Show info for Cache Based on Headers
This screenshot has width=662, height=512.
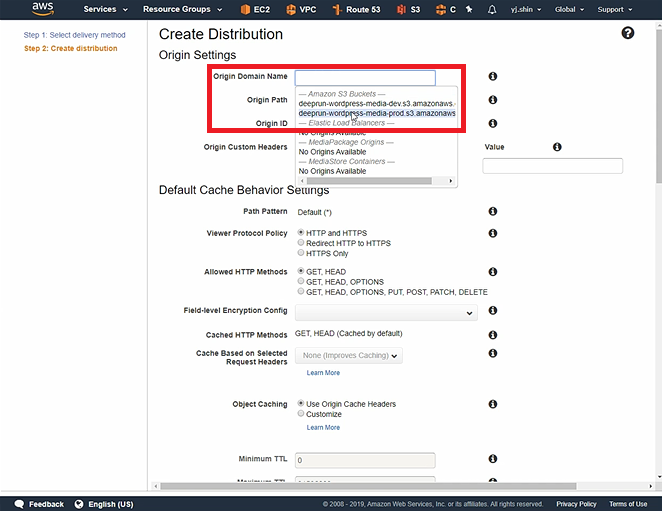(x=492, y=353)
